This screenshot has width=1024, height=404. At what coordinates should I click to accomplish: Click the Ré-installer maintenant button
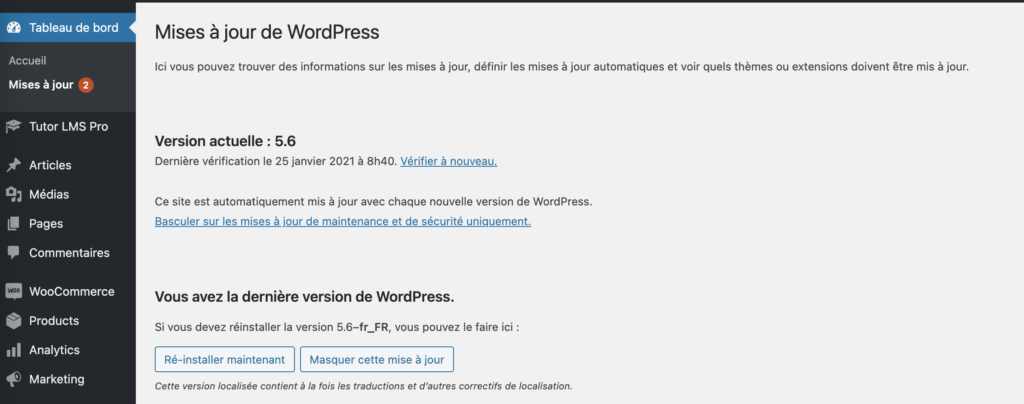coord(225,360)
